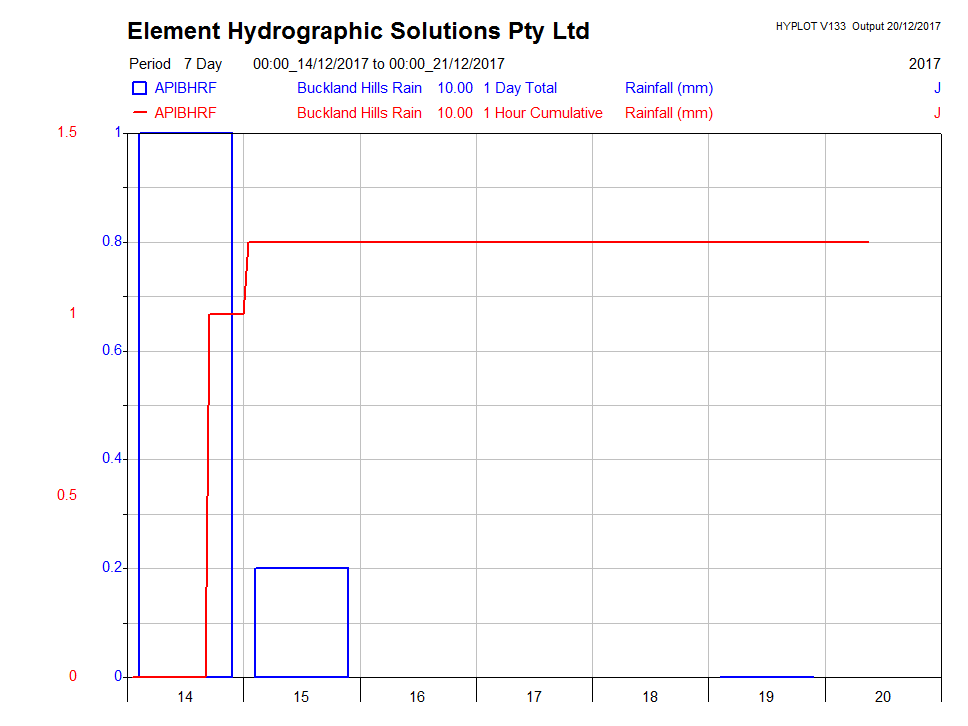
Task: Click day 19 on the x-axis
Action: 766,697
